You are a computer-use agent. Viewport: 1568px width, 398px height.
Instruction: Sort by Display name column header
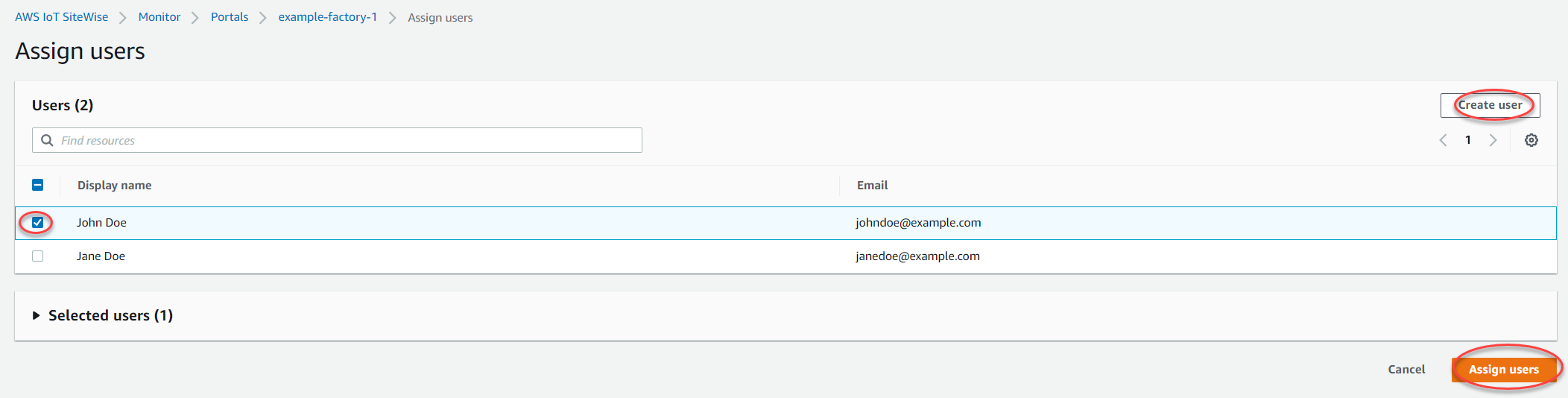pyautogui.click(x=114, y=186)
